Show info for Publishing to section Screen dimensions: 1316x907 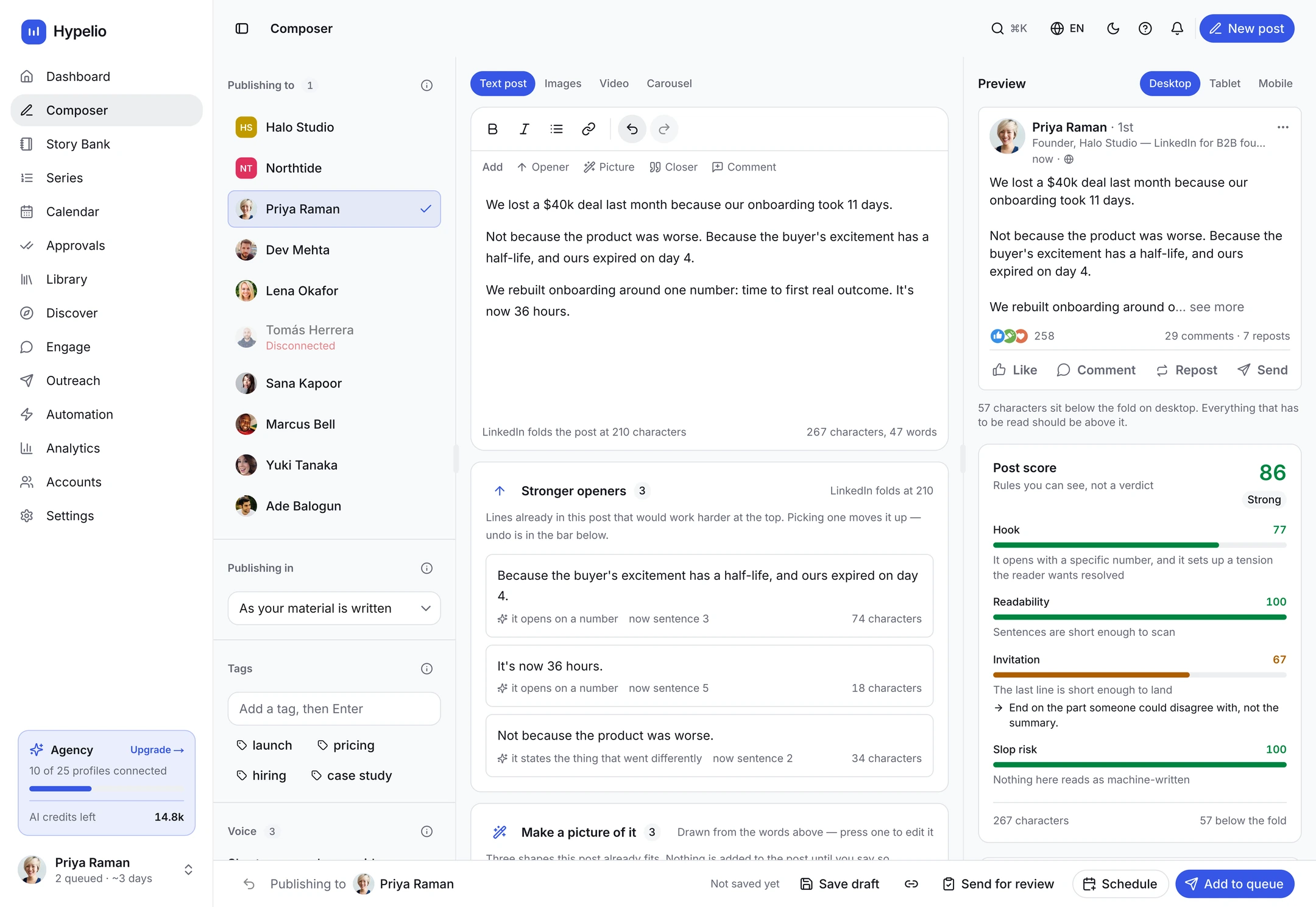click(426, 85)
